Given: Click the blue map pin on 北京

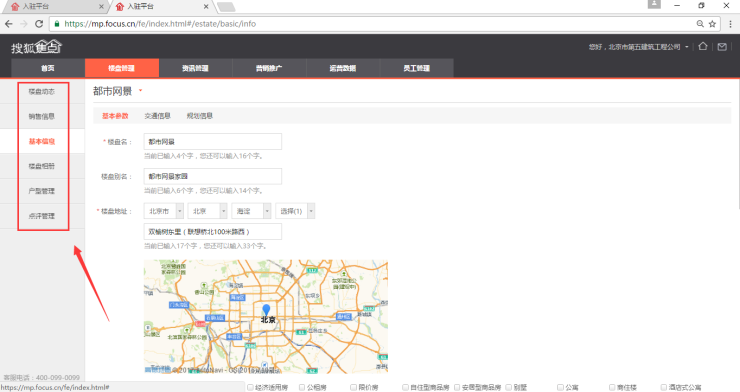Looking at the screenshot, I should coord(266,309).
